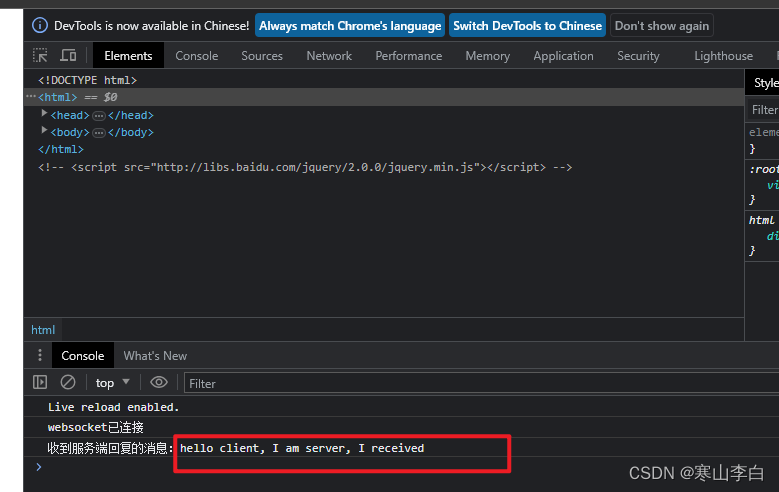Open the top JavaScript context dropdown
Viewport: 779px width, 492px height.
pos(112,383)
